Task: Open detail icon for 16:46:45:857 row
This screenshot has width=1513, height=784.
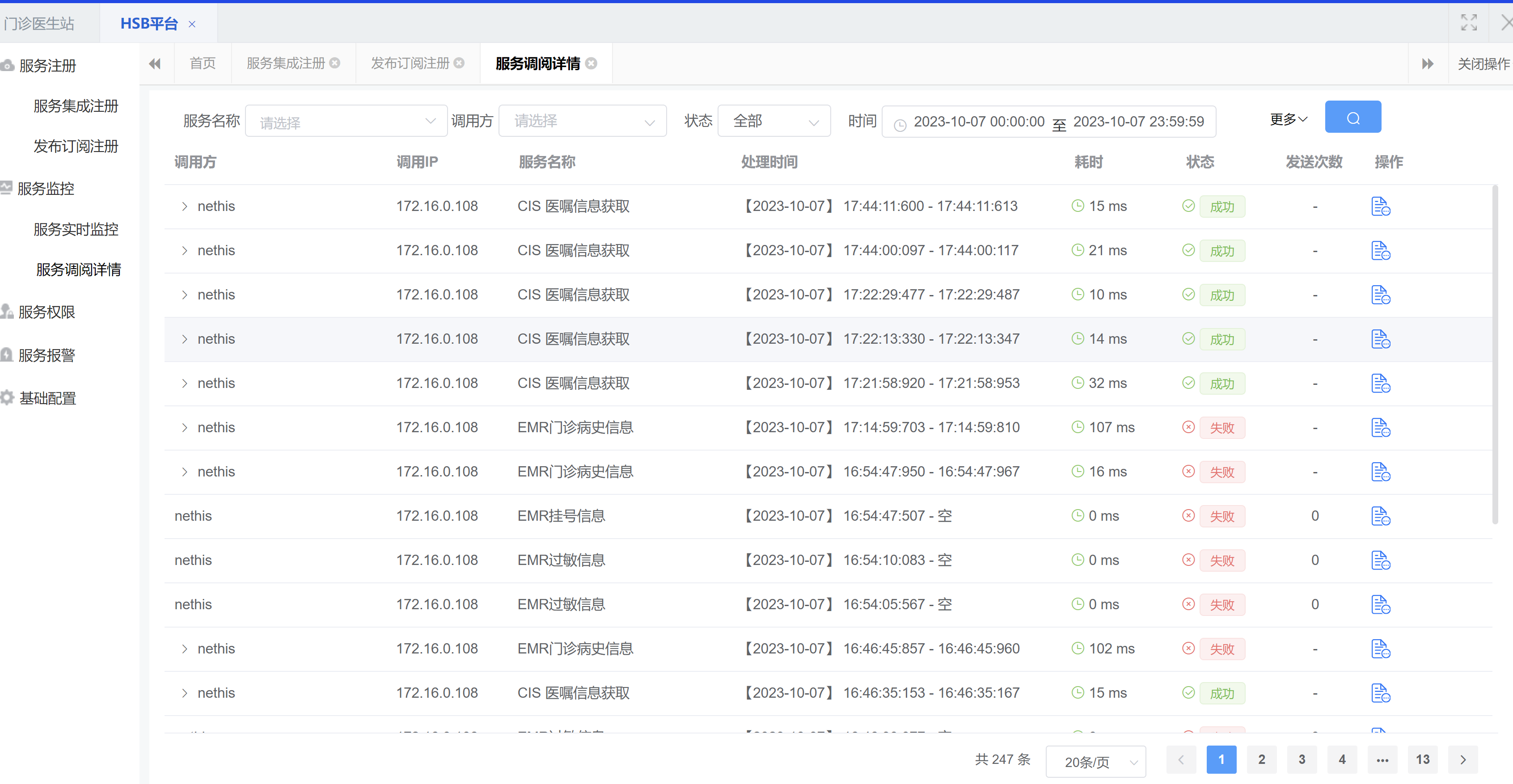Action: (x=1380, y=649)
